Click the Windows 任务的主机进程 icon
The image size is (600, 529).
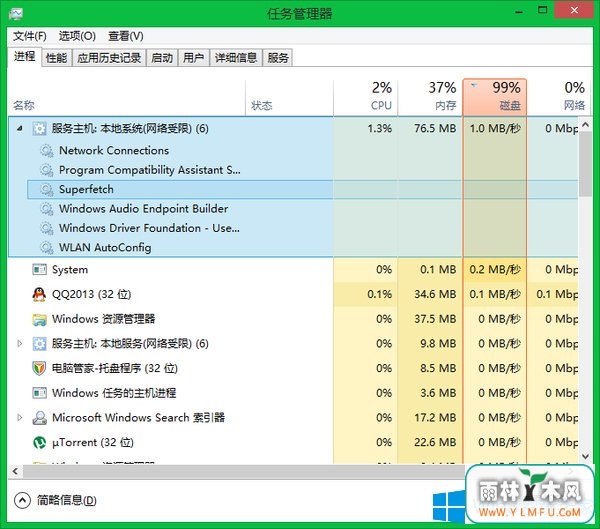click(39, 393)
